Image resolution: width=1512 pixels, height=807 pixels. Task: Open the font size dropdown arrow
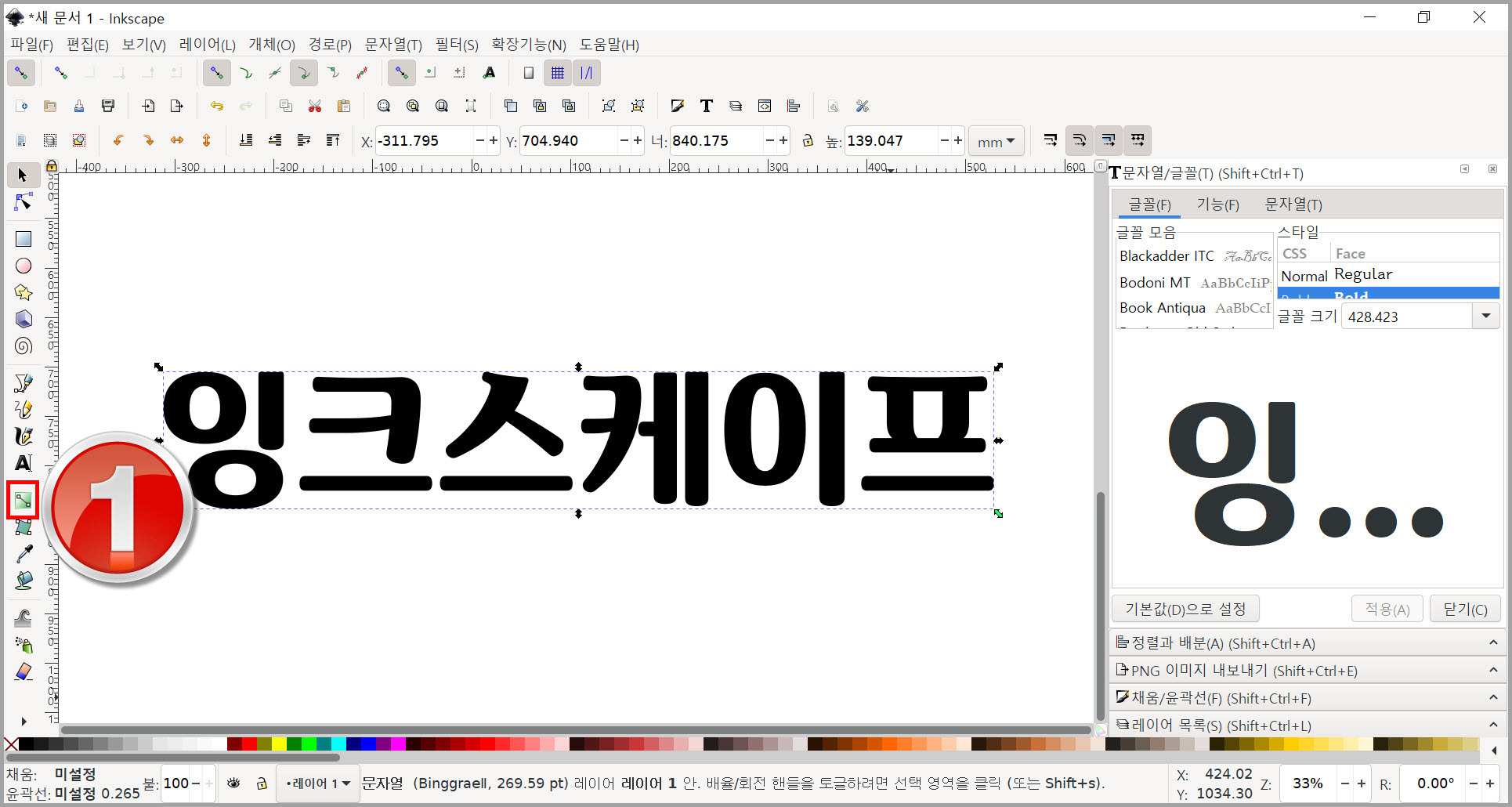coord(1485,317)
